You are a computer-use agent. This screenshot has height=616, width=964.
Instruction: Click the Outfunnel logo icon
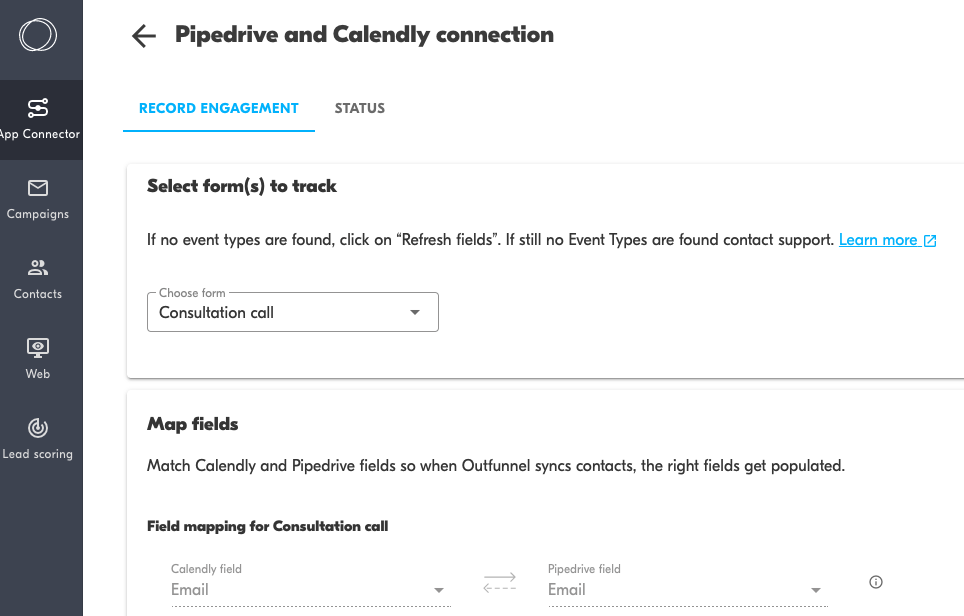38,36
